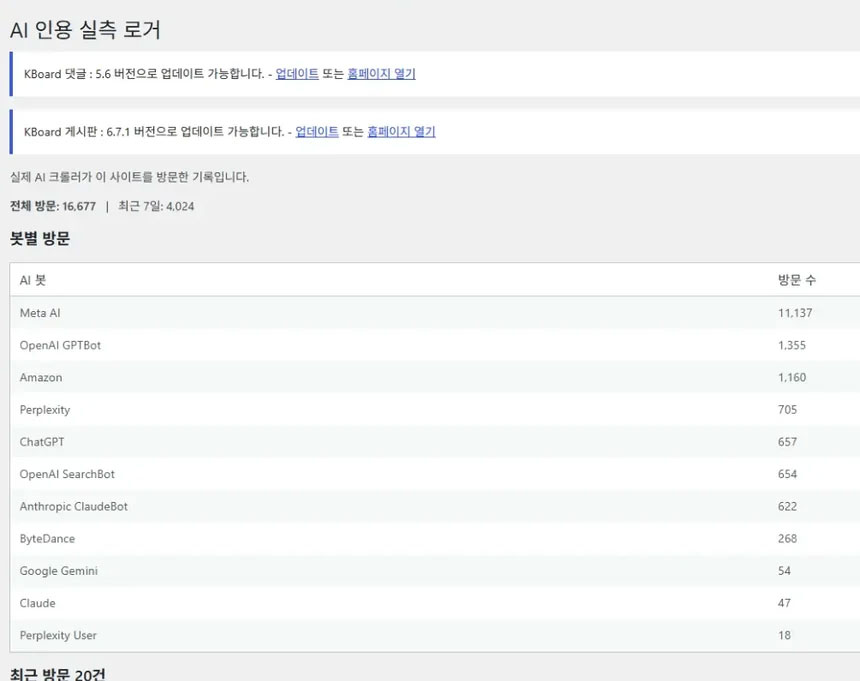
Task: Select the Amazon row in table
Action: point(435,378)
